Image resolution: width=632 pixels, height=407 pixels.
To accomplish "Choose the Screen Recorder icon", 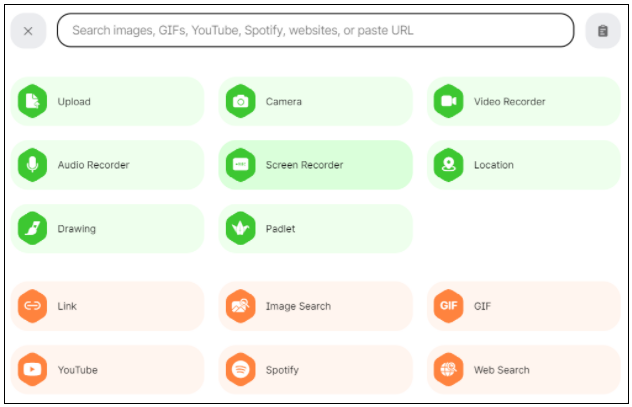I will [241, 165].
